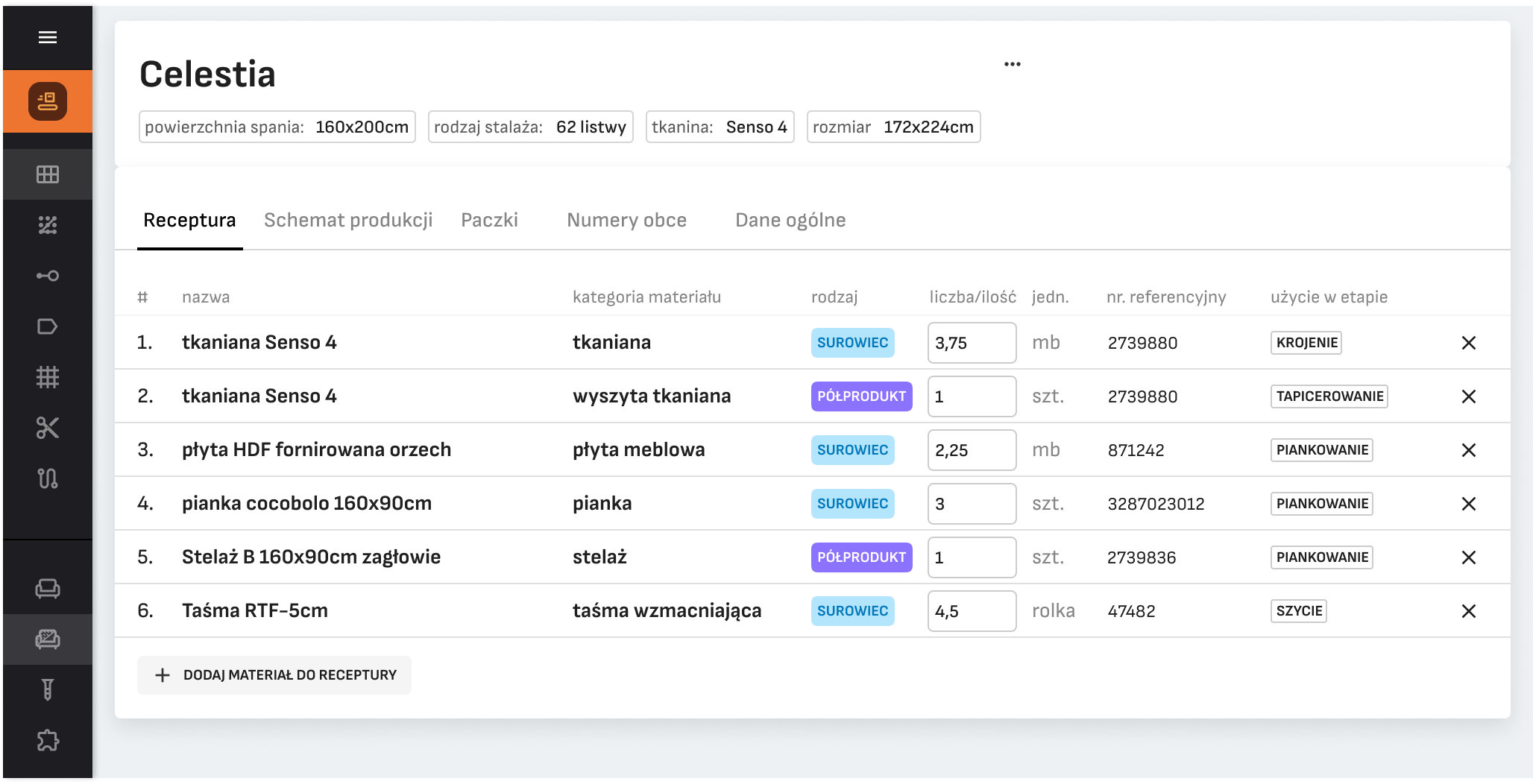Select the scissors icon in sidebar
Image resolution: width=1533 pixels, height=784 pixels.
48,428
